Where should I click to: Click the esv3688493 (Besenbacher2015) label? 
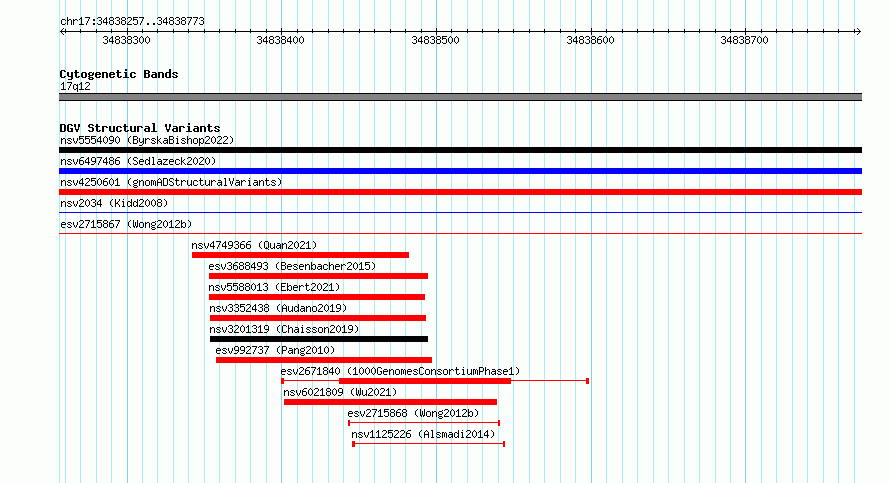coord(292,266)
